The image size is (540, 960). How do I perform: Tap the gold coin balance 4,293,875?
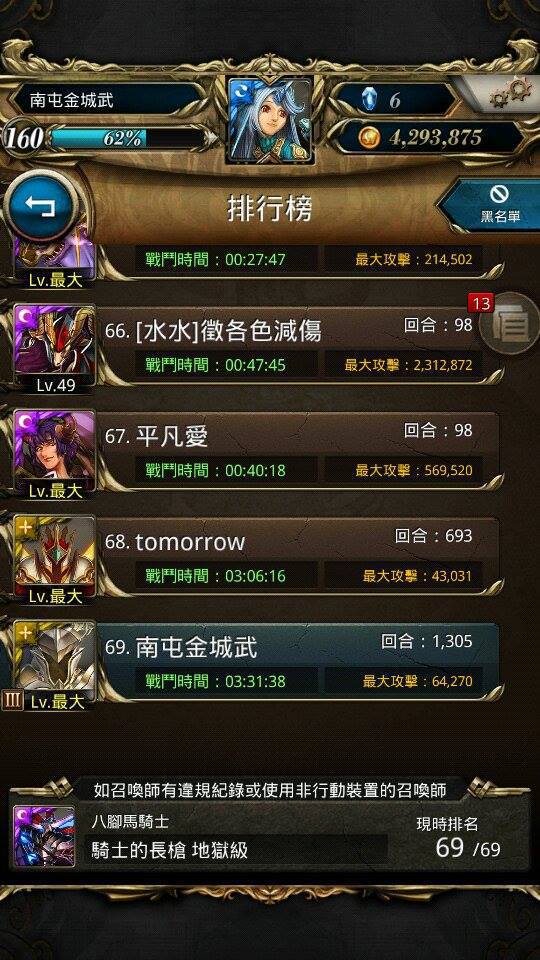click(429, 138)
